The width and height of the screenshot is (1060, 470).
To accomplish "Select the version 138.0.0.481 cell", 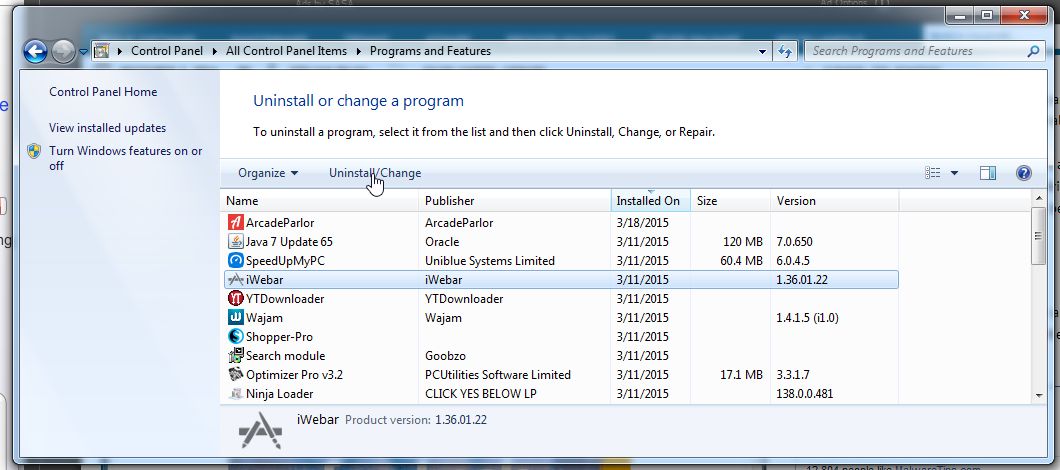I will pos(804,393).
